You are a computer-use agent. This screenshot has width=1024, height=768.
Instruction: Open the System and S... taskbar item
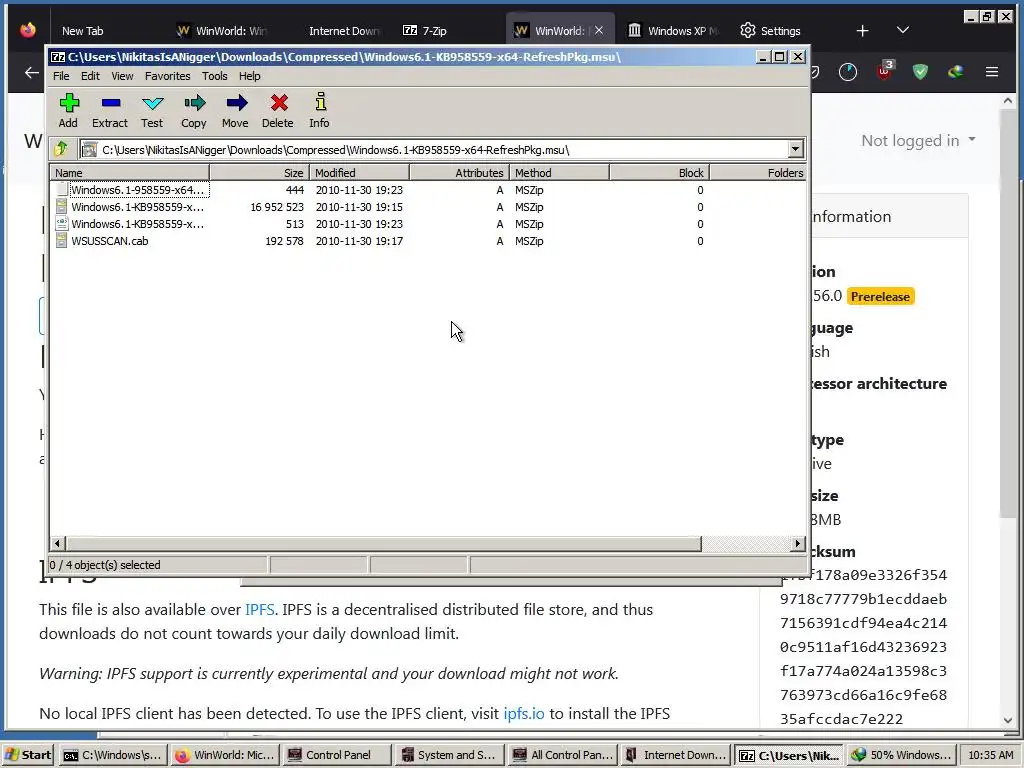tap(449, 755)
